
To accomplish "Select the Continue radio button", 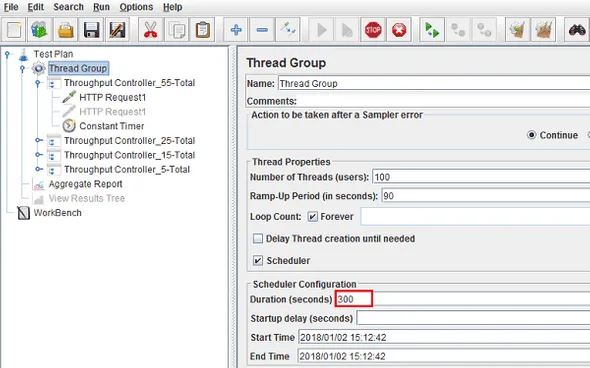I will [531, 135].
